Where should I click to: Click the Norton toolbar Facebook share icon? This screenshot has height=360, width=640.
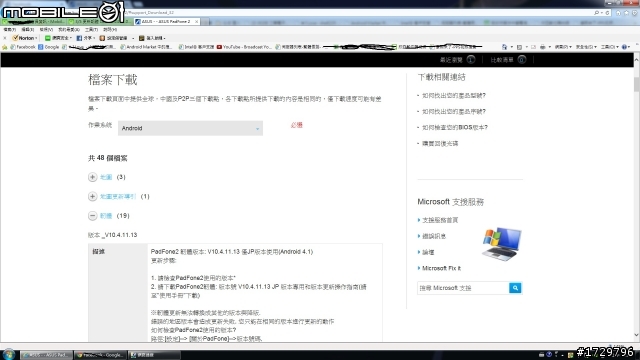click(x=79, y=38)
